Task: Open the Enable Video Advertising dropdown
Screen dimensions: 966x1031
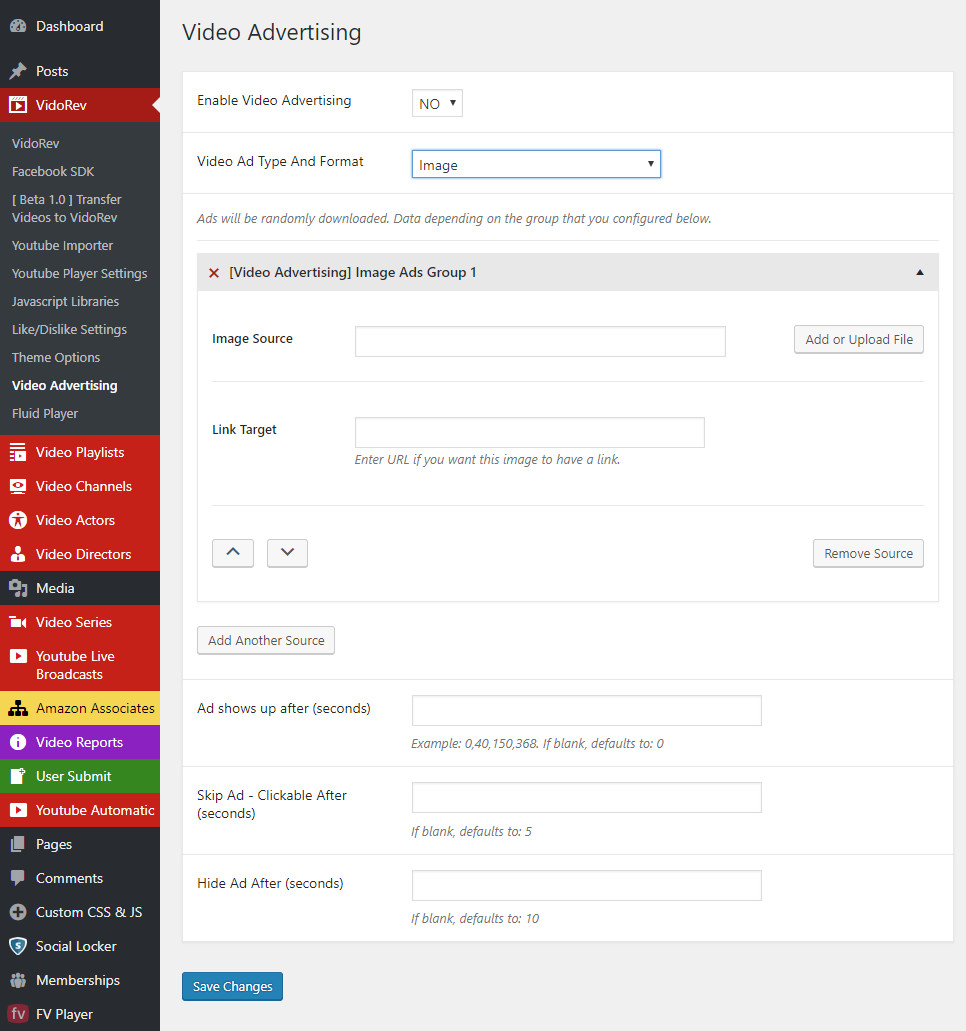Action: pos(437,103)
